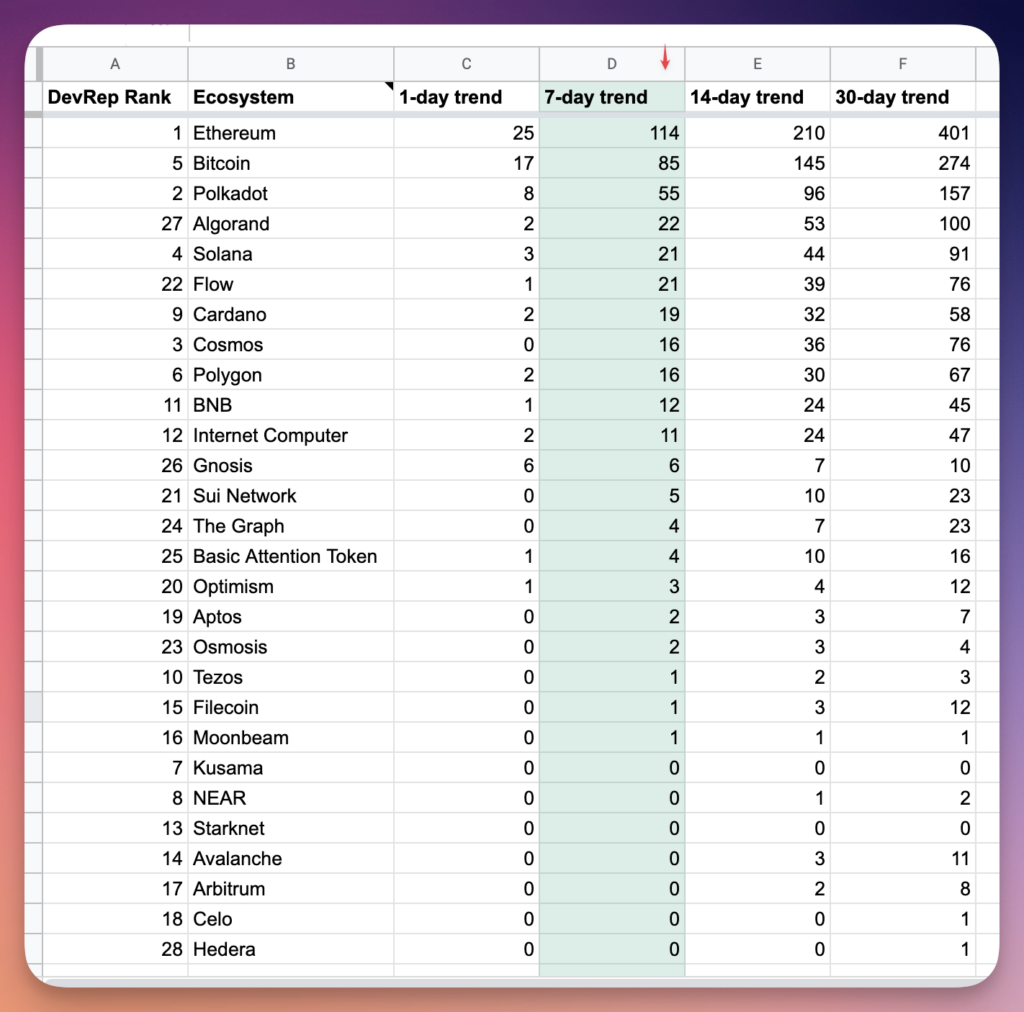The image size is (1024, 1012).
Task: Select Internet Computer's 30-day trend value 47
Action: [x=903, y=435]
